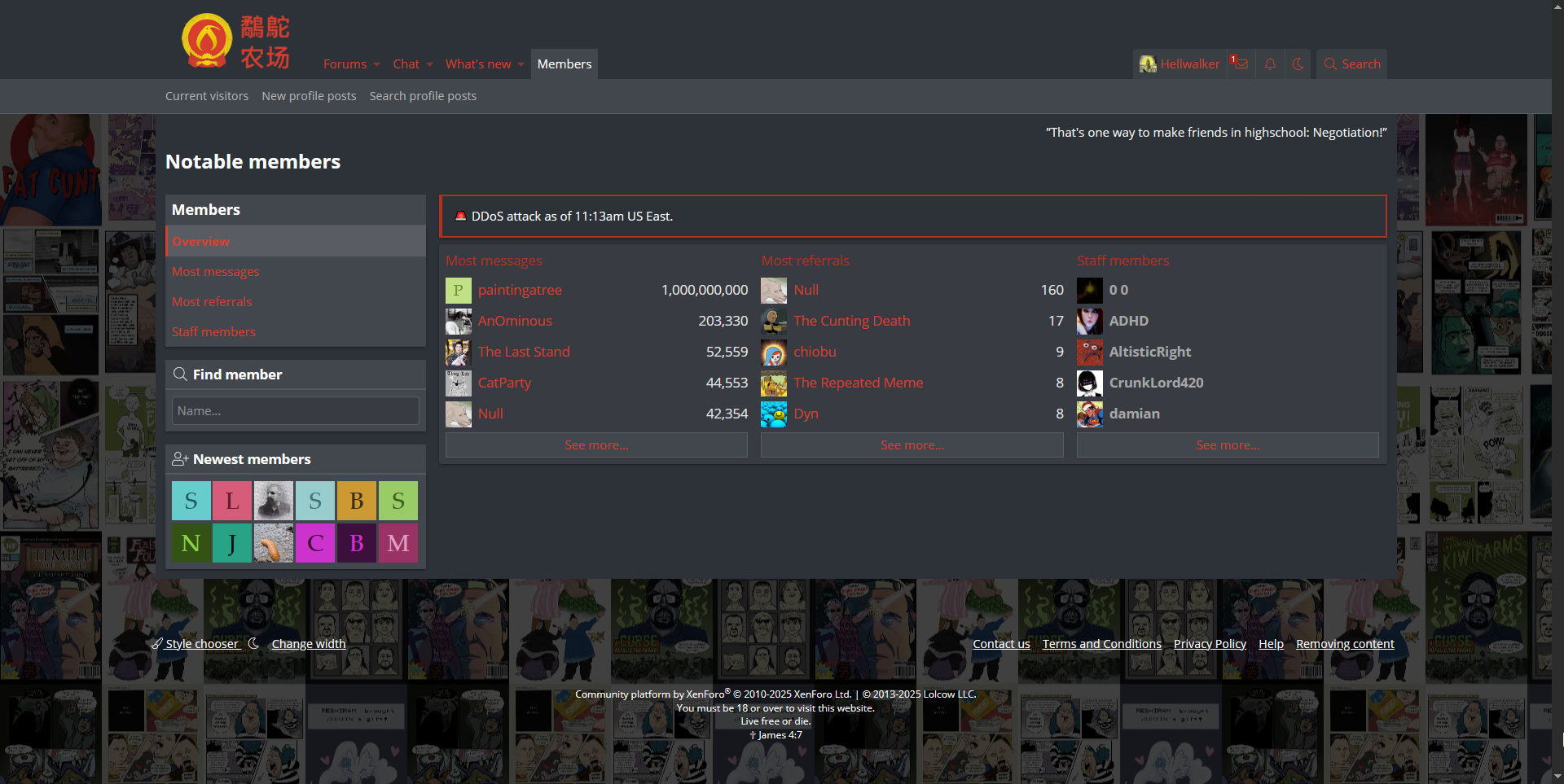Image resolution: width=1564 pixels, height=784 pixels.
Task: Toggle the dark mode moon icon in header
Action: pyautogui.click(x=1298, y=64)
